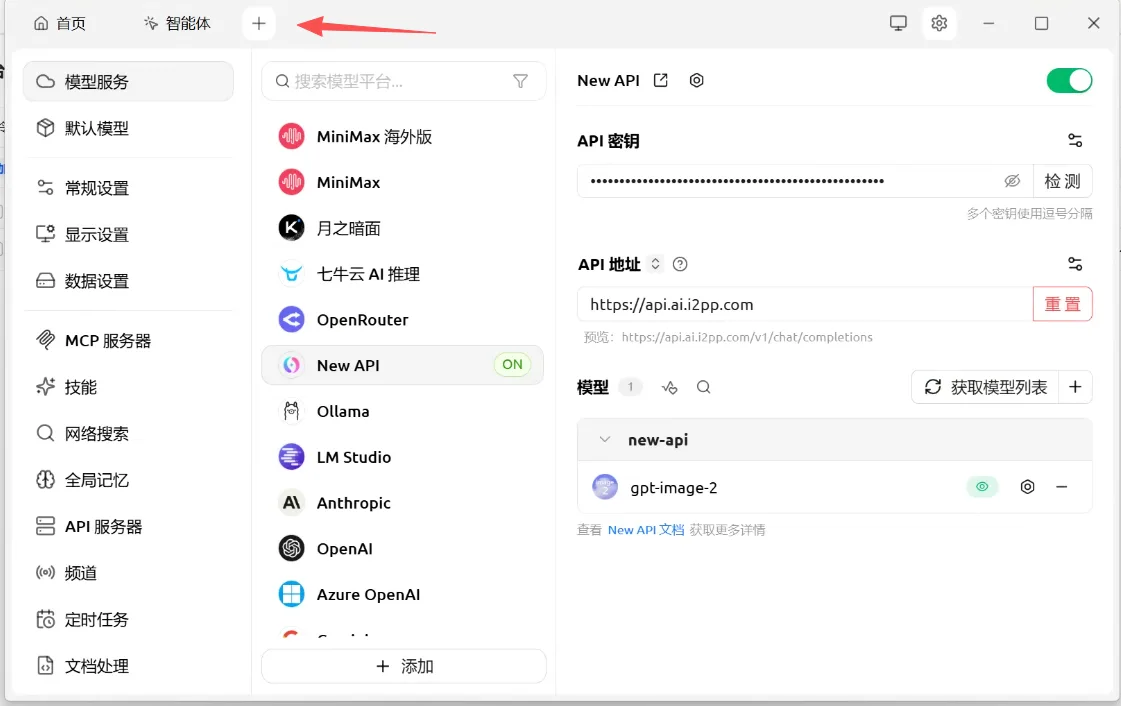This screenshot has height=706, width=1121.
Task: Select LM Studio provider
Action: coord(403,457)
